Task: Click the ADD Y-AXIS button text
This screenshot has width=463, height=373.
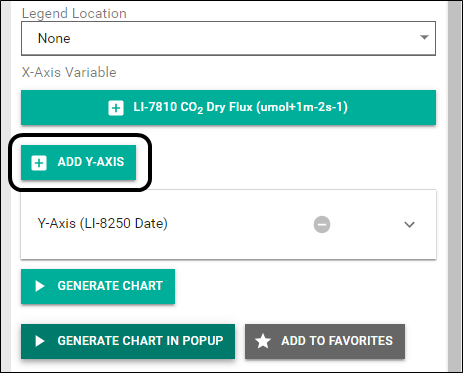Action: coord(91,162)
